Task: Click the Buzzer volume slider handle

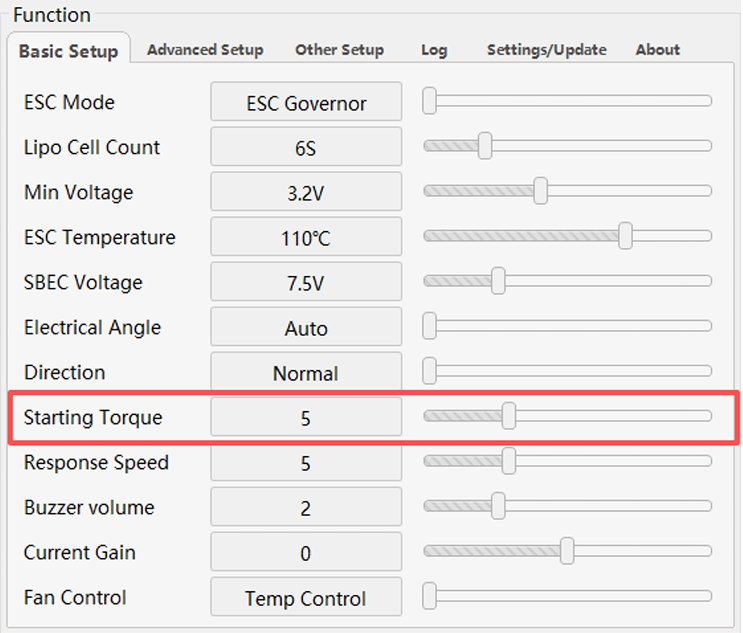Action: coord(498,506)
